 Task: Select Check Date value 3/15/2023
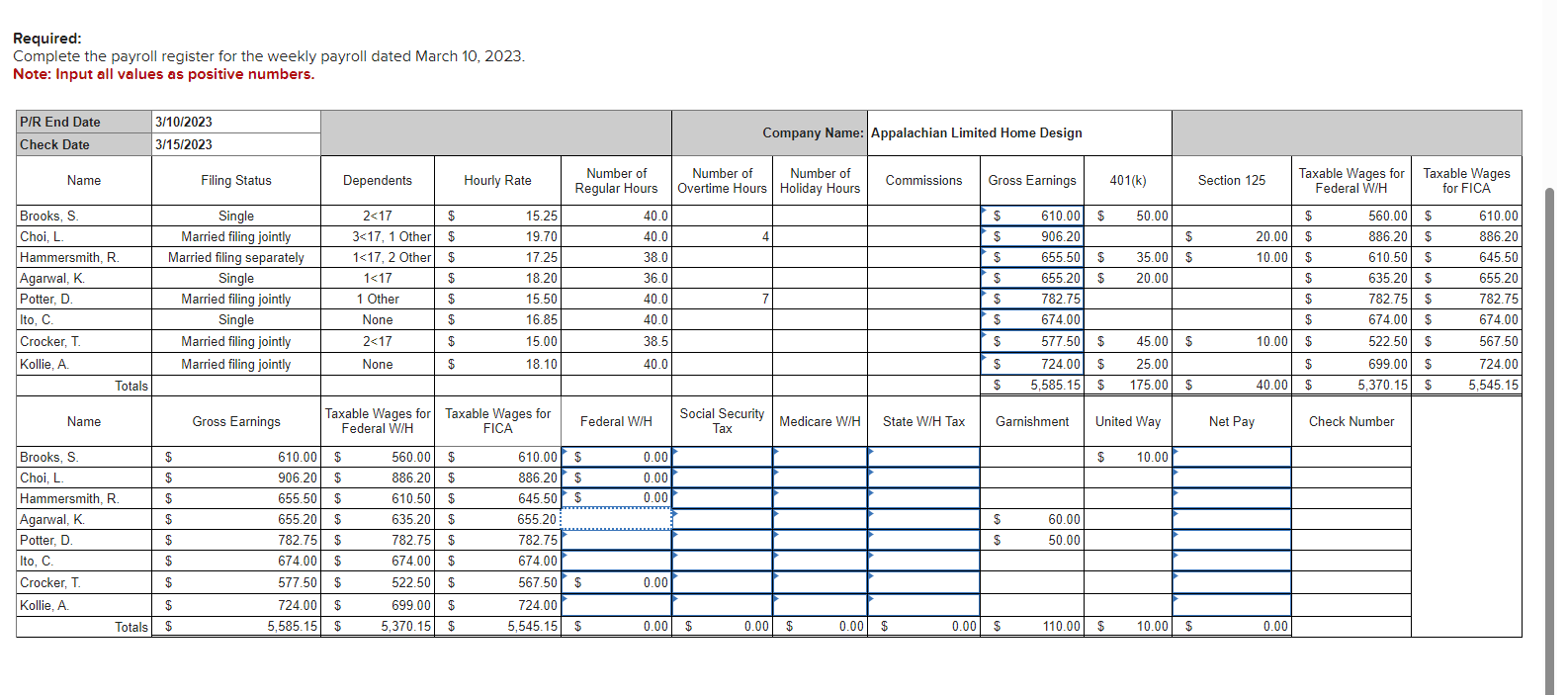point(184,144)
